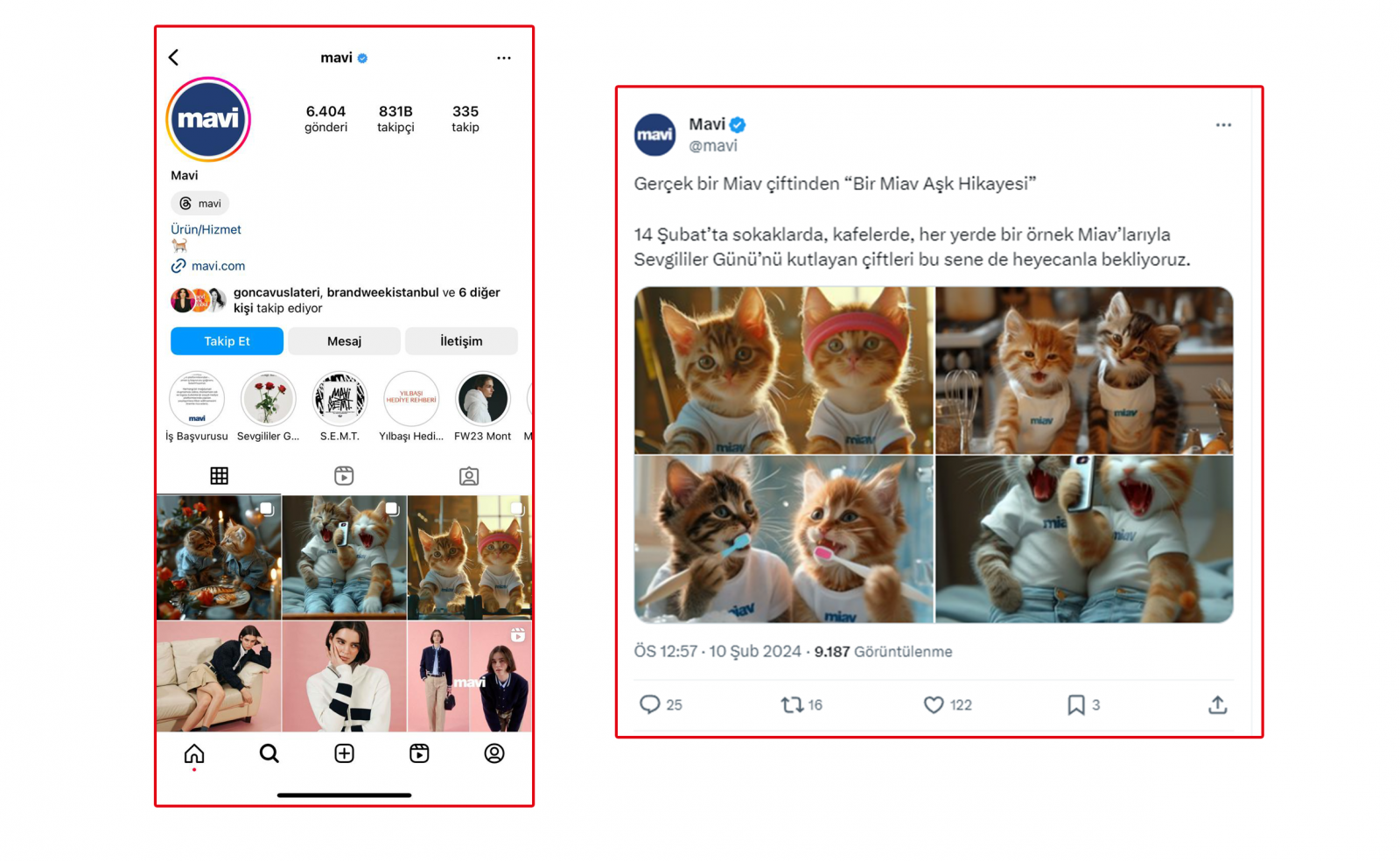Switch to the Reels tab on profile
The height and width of the screenshot is (861, 1400).
click(x=344, y=476)
